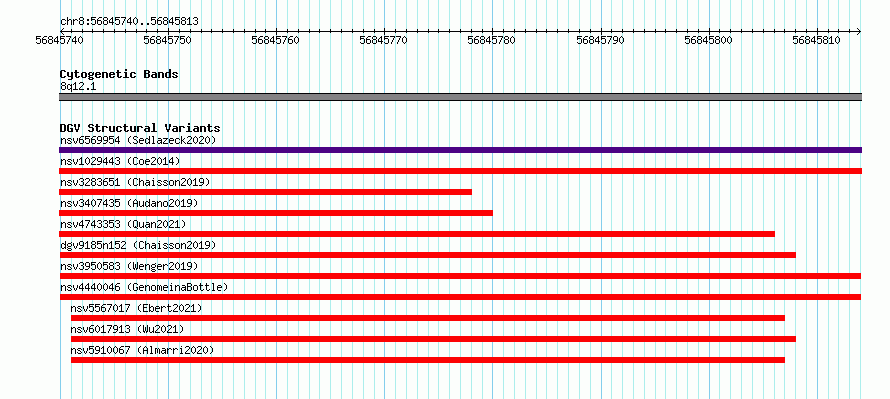Click ruler position 56845780

pos(492,40)
